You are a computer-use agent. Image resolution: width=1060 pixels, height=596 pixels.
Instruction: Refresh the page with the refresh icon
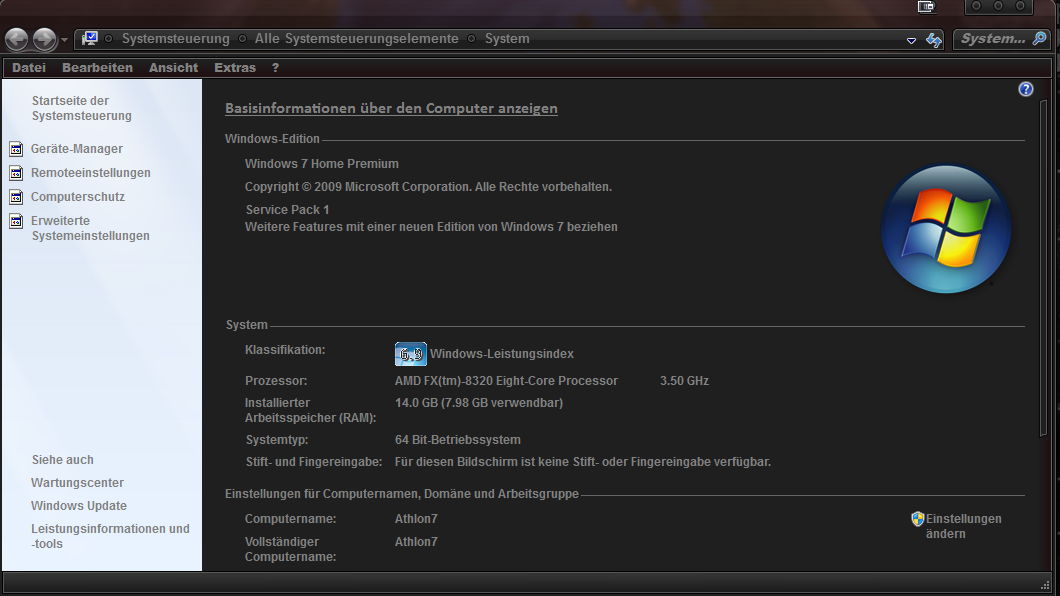click(x=934, y=40)
